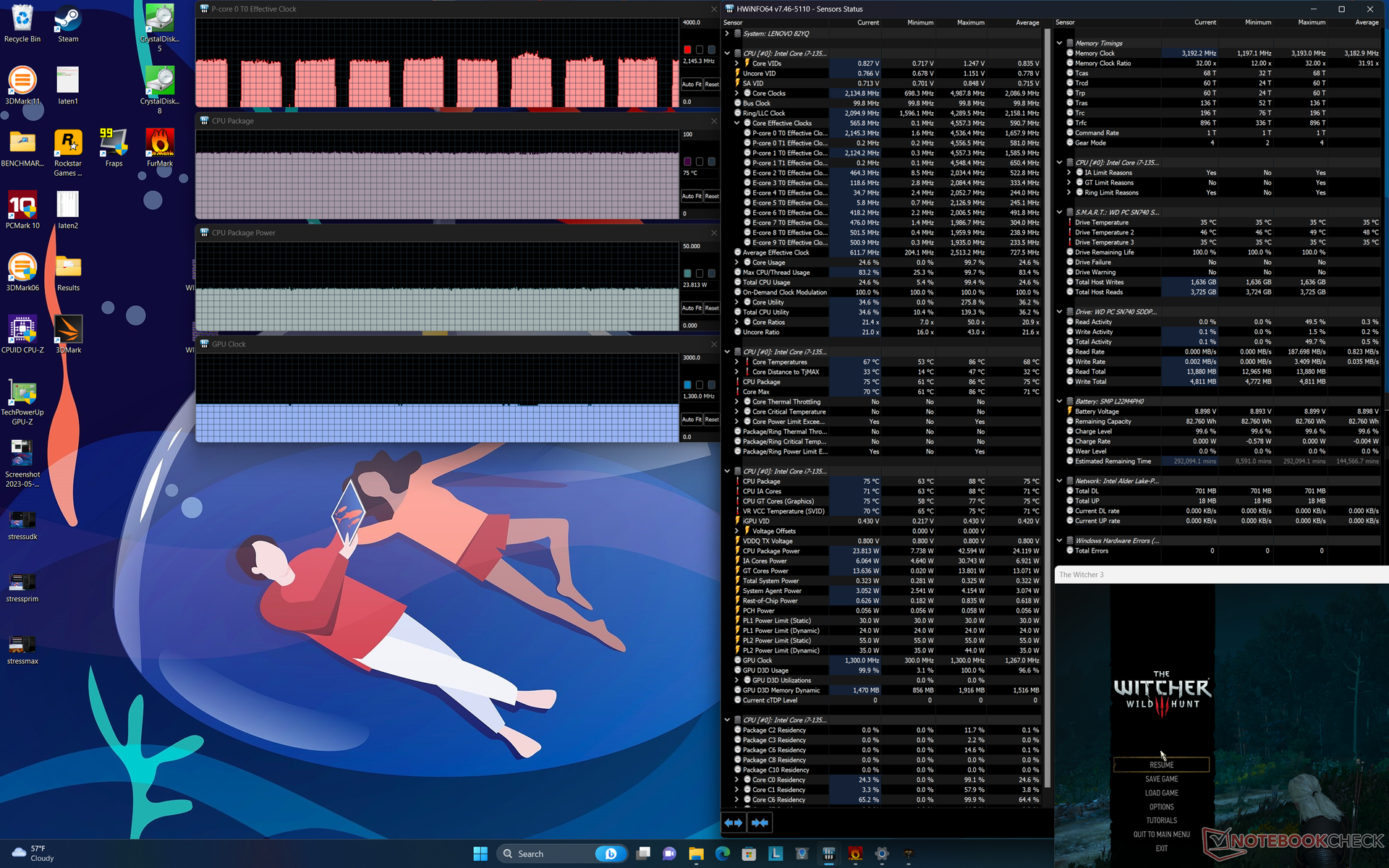
Task: Launch 3DMark 11 desktop shortcut
Action: click(22, 86)
